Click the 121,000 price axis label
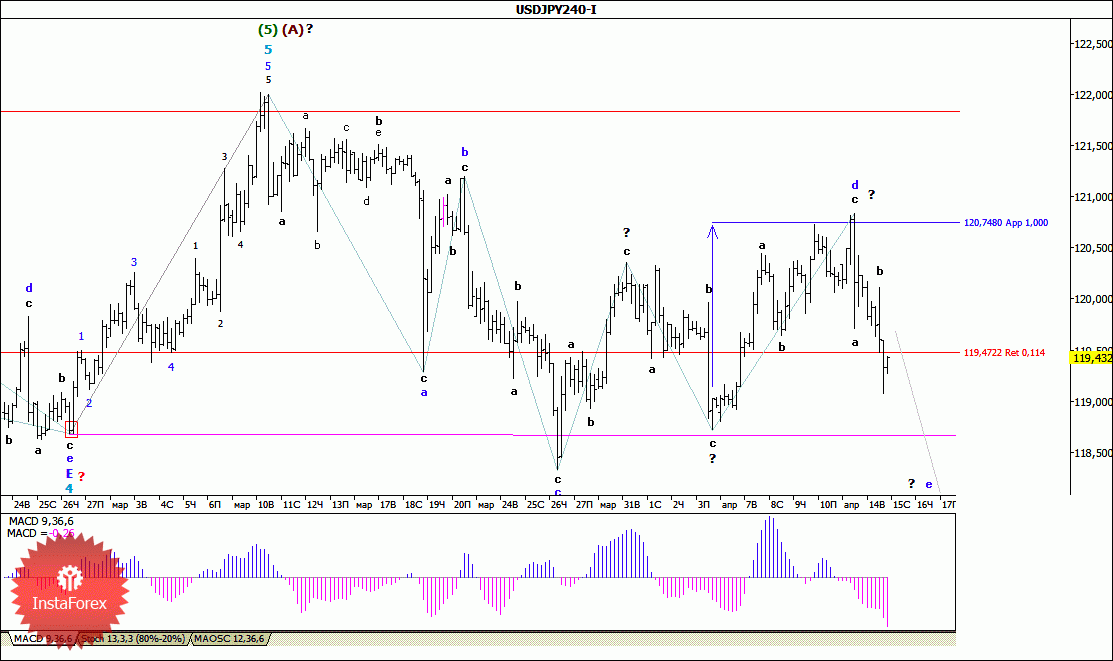Viewport: 1113px width, 661px height. click(1093, 197)
